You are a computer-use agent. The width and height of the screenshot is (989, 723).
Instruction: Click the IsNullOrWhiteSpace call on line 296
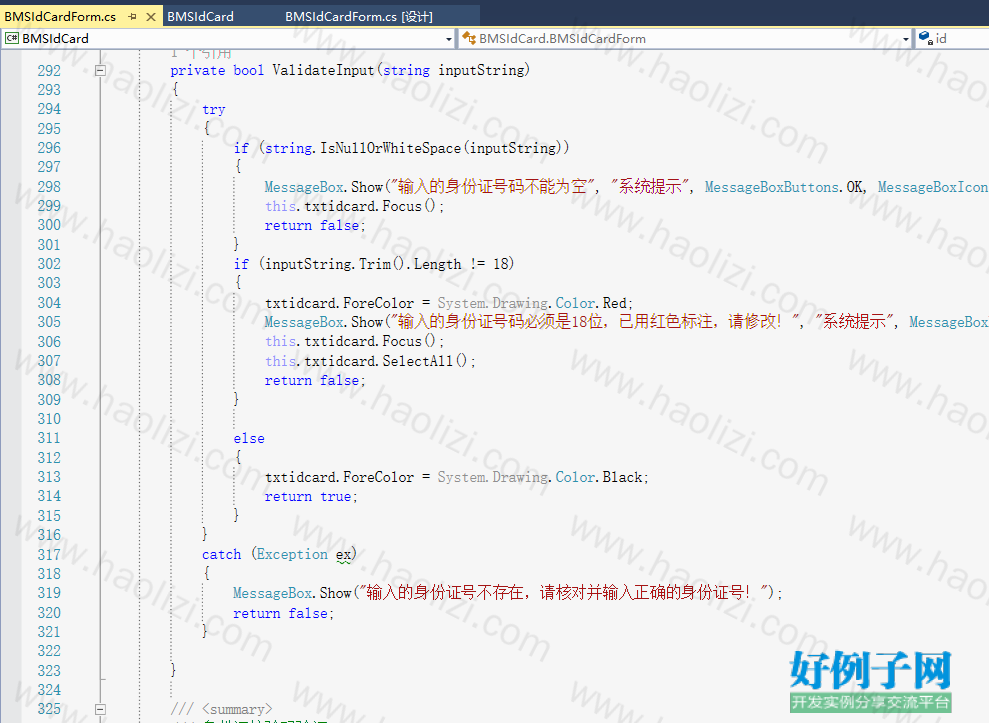(390, 148)
